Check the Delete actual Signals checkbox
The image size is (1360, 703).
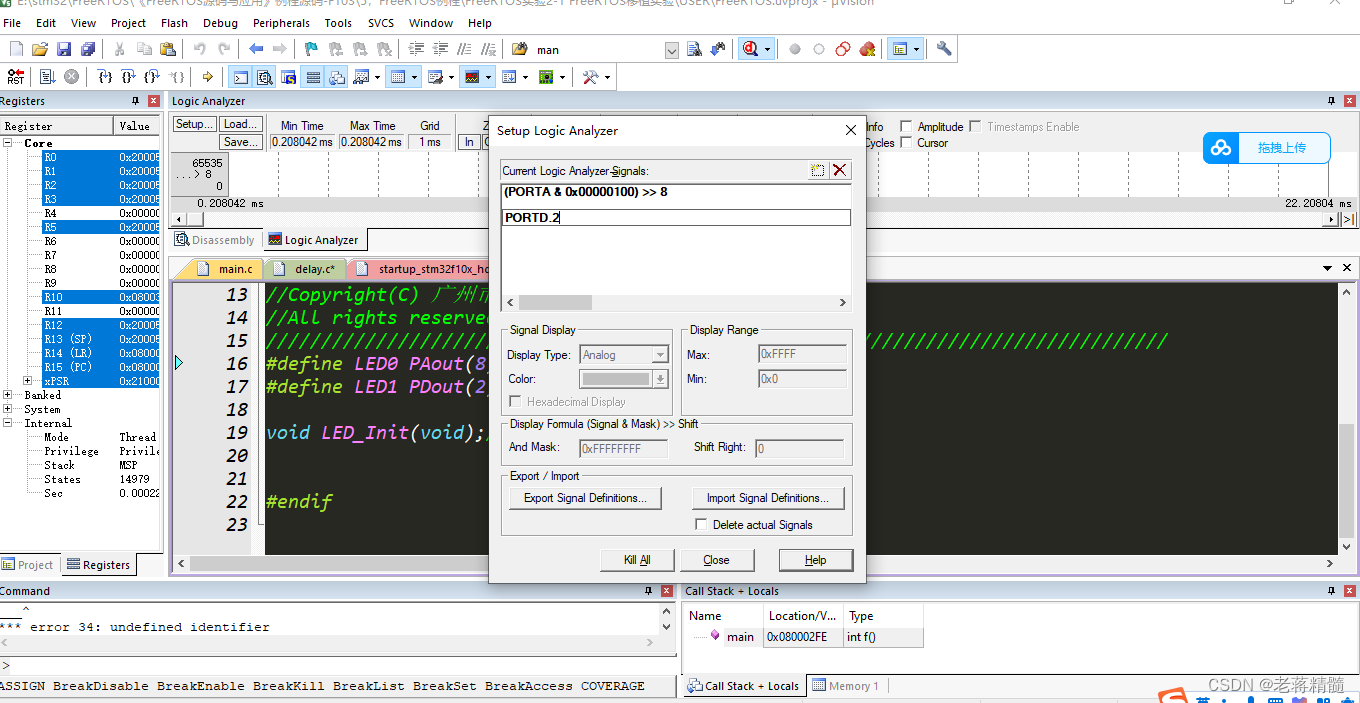[x=701, y=525]
